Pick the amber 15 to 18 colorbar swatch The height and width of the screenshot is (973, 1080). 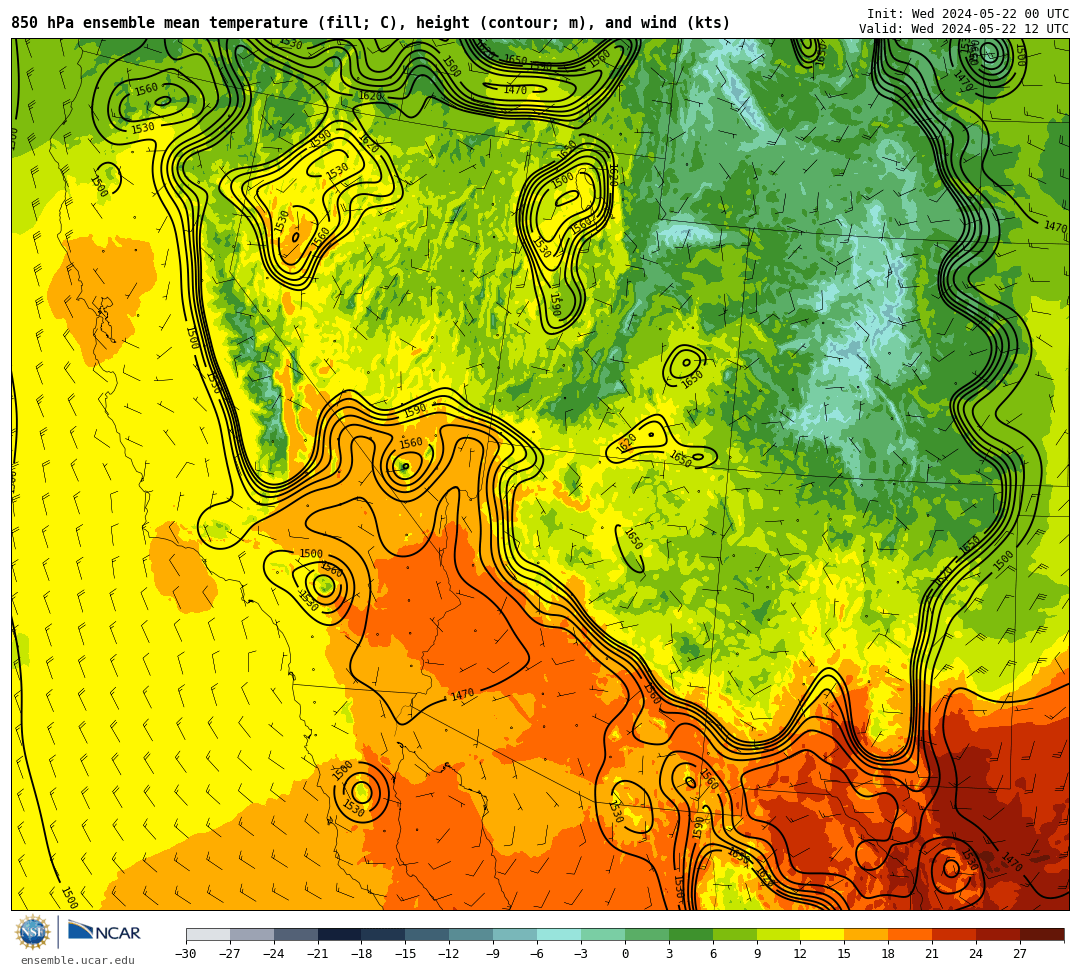(x=866, y=934)
